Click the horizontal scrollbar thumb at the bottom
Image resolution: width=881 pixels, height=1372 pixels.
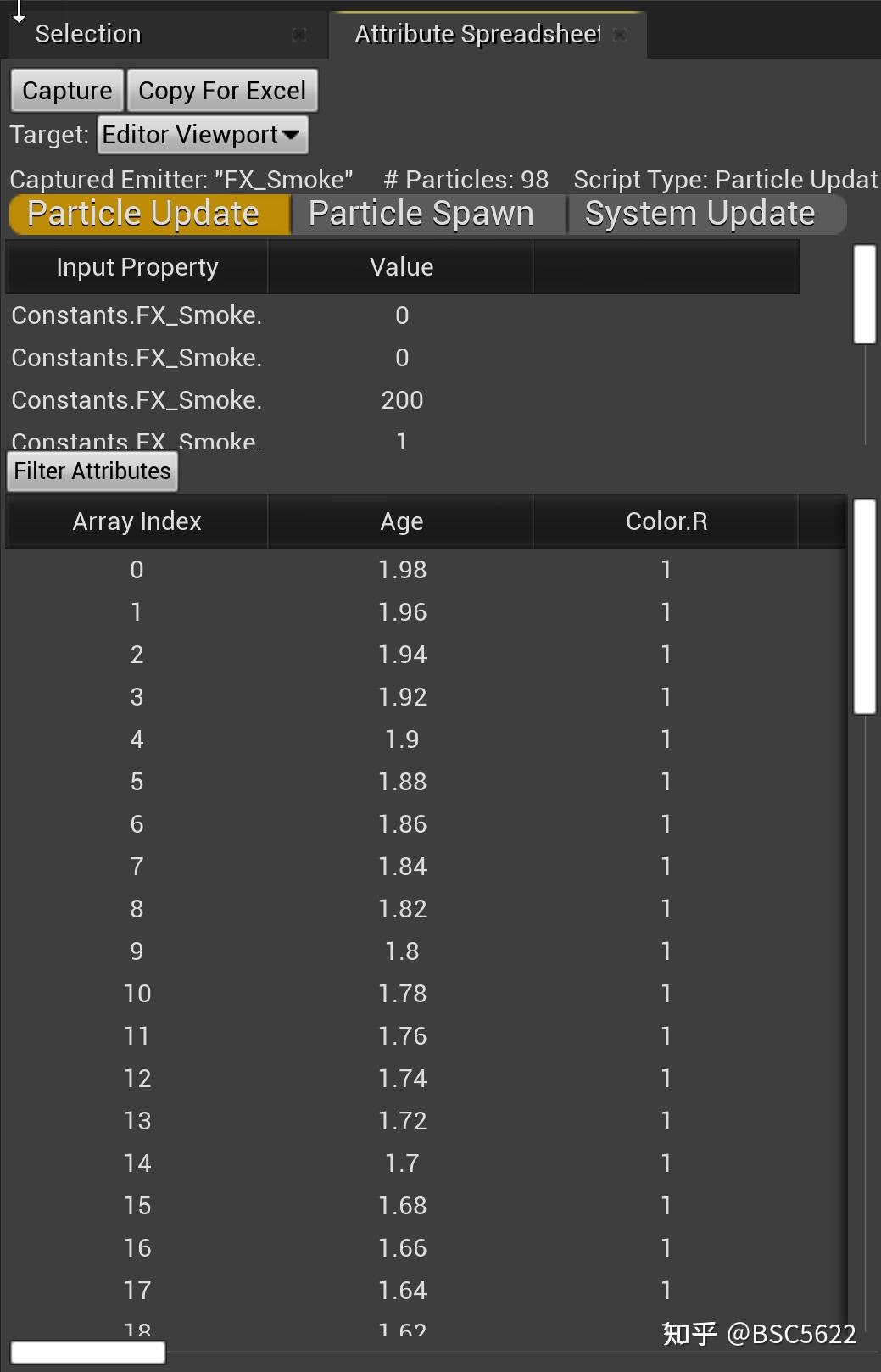tap(87, 1352)
